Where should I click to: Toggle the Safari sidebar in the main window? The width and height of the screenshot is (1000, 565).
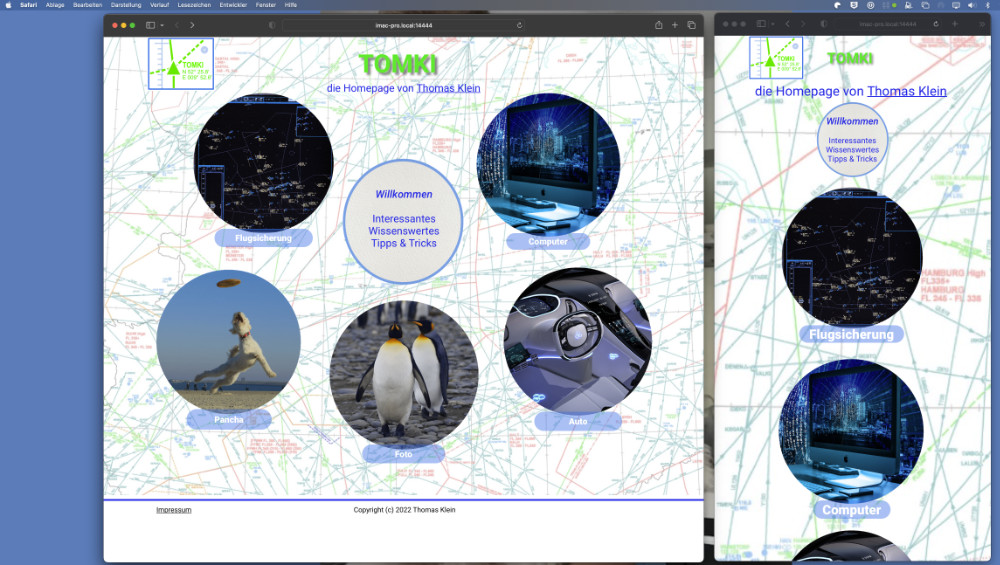tap(151, 25)
